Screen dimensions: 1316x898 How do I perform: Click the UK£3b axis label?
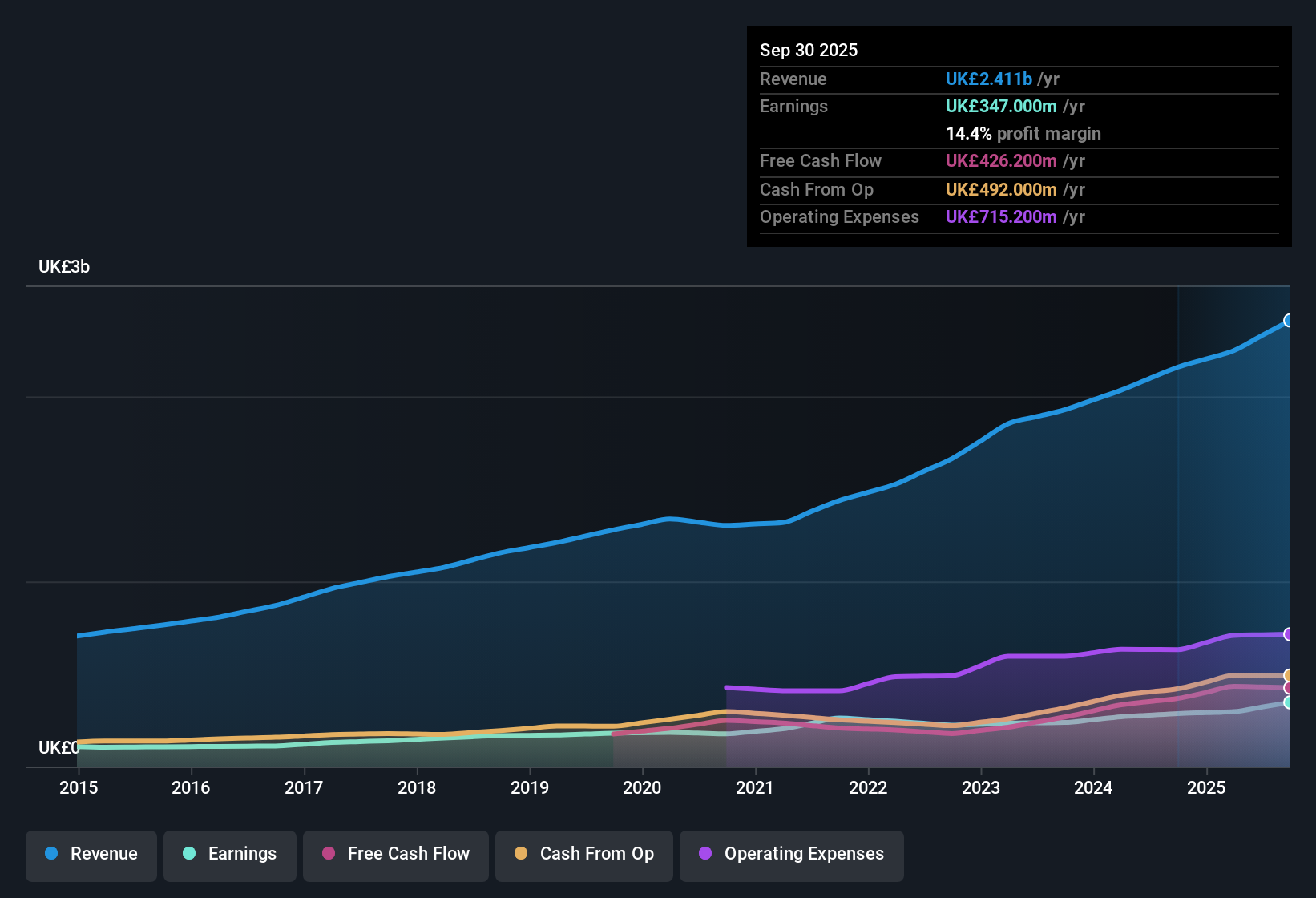pos(63,267)
